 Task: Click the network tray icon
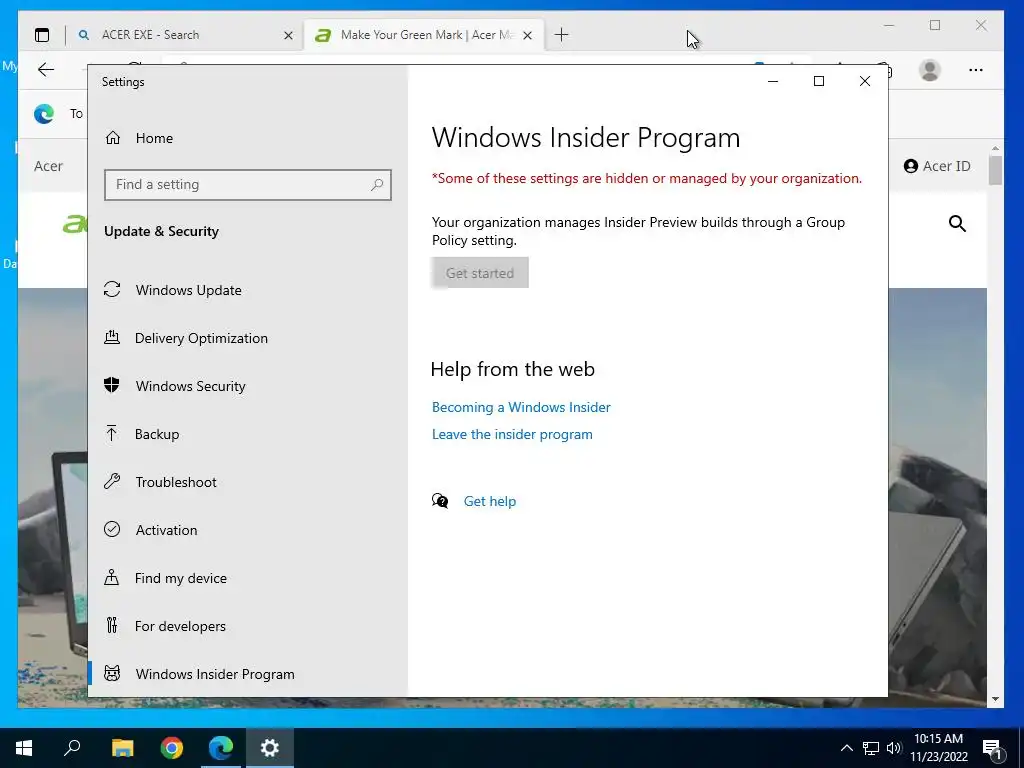tap(871, 748)
